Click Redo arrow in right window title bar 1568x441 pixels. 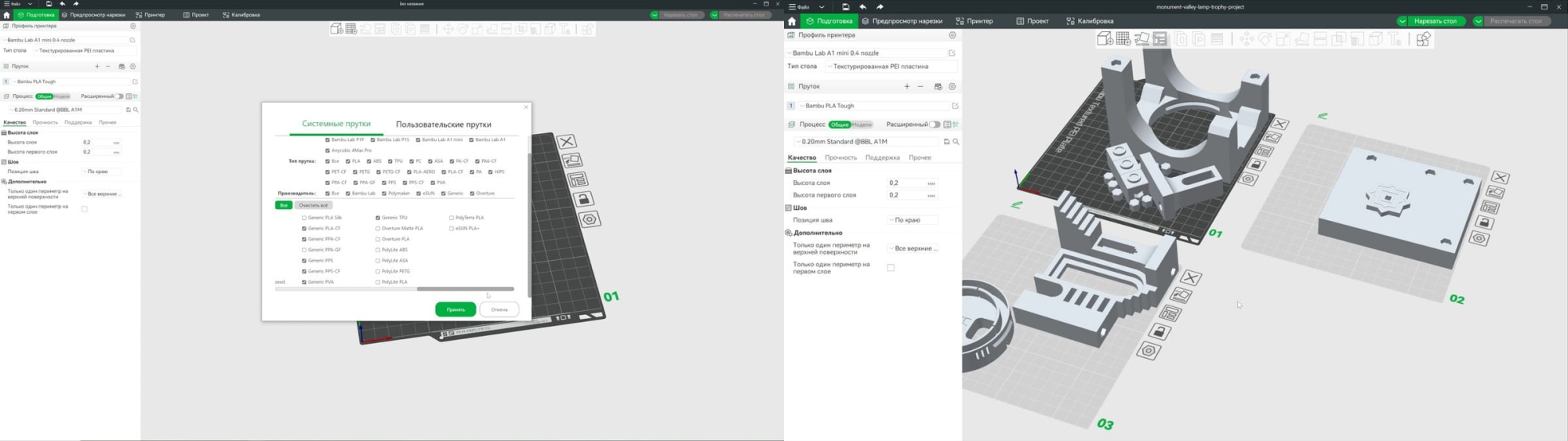pyautogui.click(x=880, y=6)
